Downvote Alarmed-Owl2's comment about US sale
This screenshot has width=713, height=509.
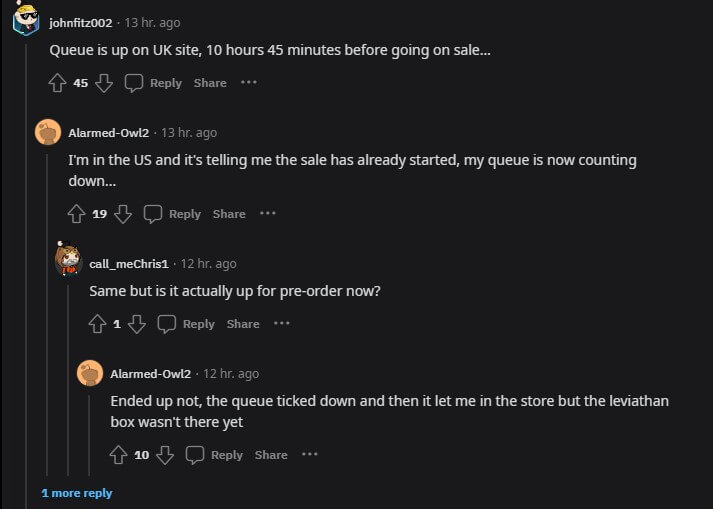click(123, 214)
